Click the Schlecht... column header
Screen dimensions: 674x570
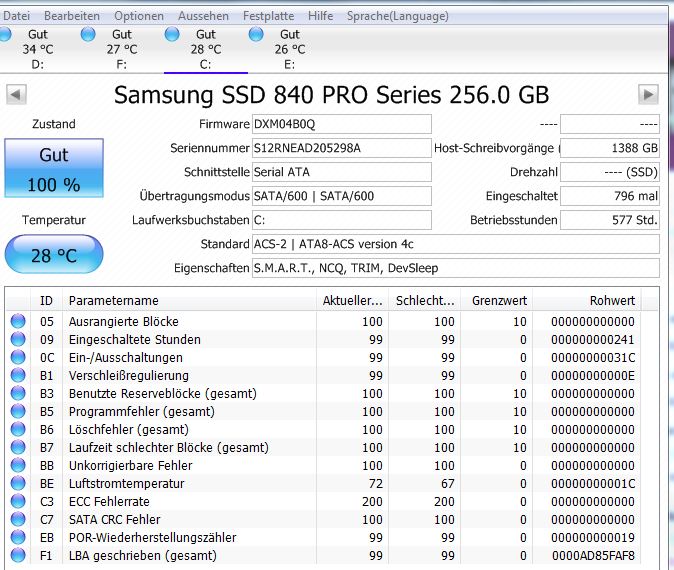(x=425, y=300)
